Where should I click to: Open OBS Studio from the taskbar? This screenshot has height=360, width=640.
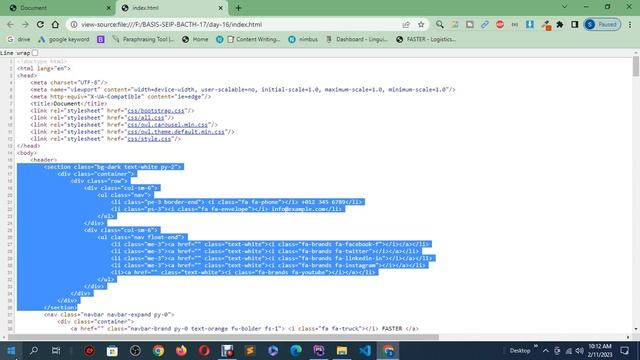click(x=136, y=351)
